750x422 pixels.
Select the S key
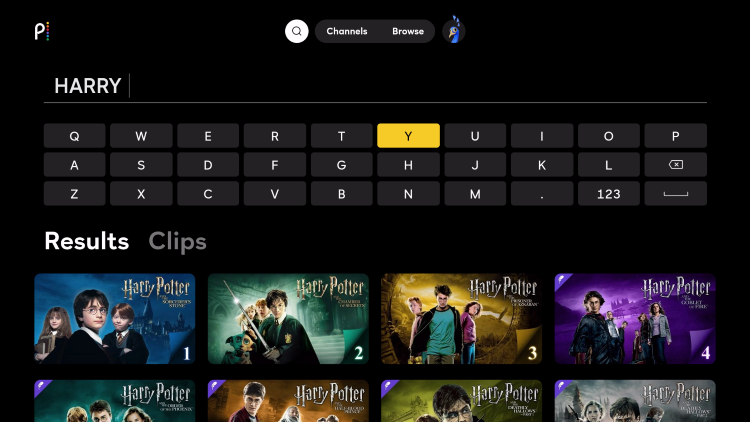(141, 165)
